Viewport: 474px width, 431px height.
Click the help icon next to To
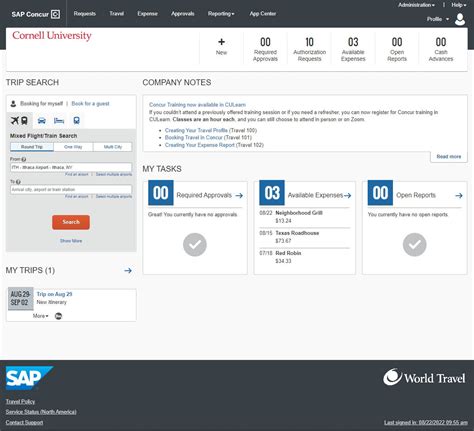(x=18, y=182)
